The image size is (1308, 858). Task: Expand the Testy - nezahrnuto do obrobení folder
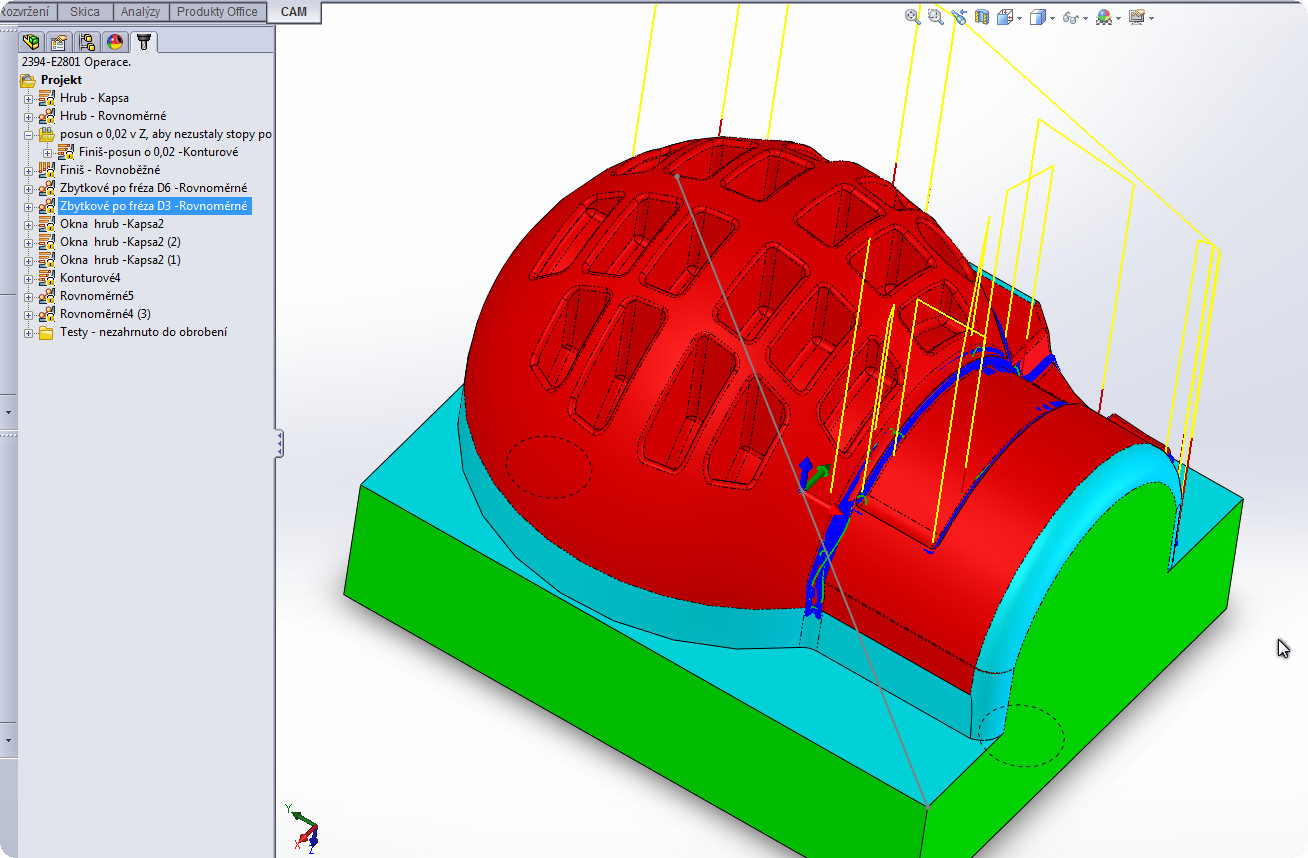pos(29,332)
